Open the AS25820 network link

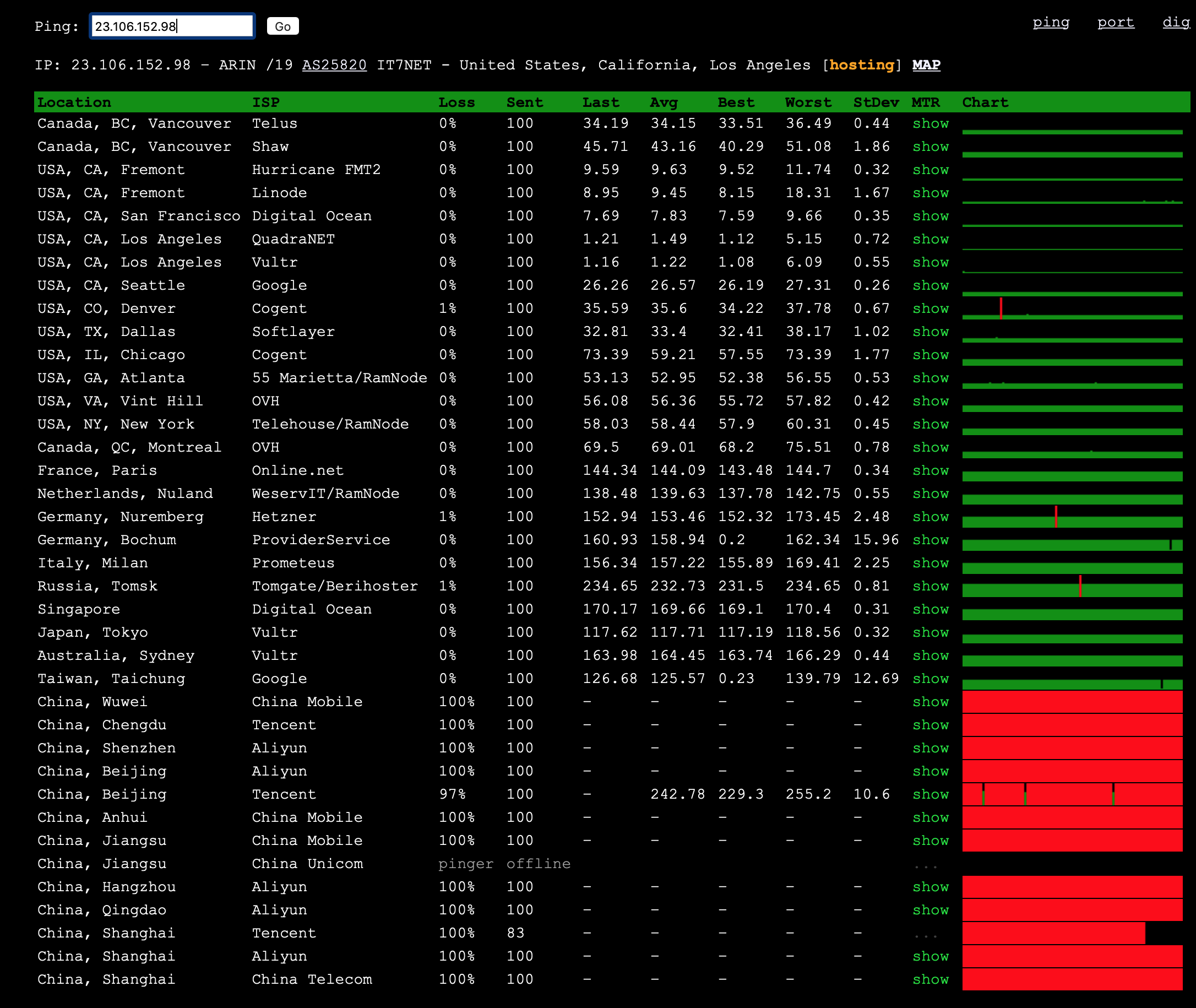(x=334, y=65)
